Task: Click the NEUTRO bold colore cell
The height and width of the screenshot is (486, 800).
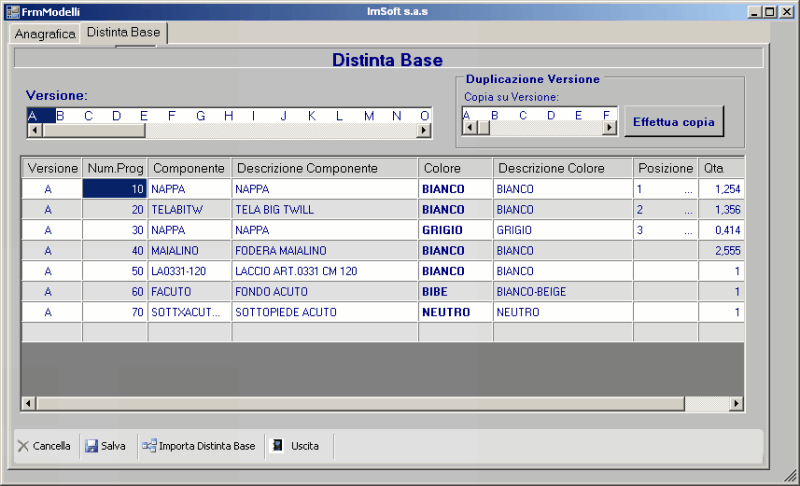Action: (455, 312)
